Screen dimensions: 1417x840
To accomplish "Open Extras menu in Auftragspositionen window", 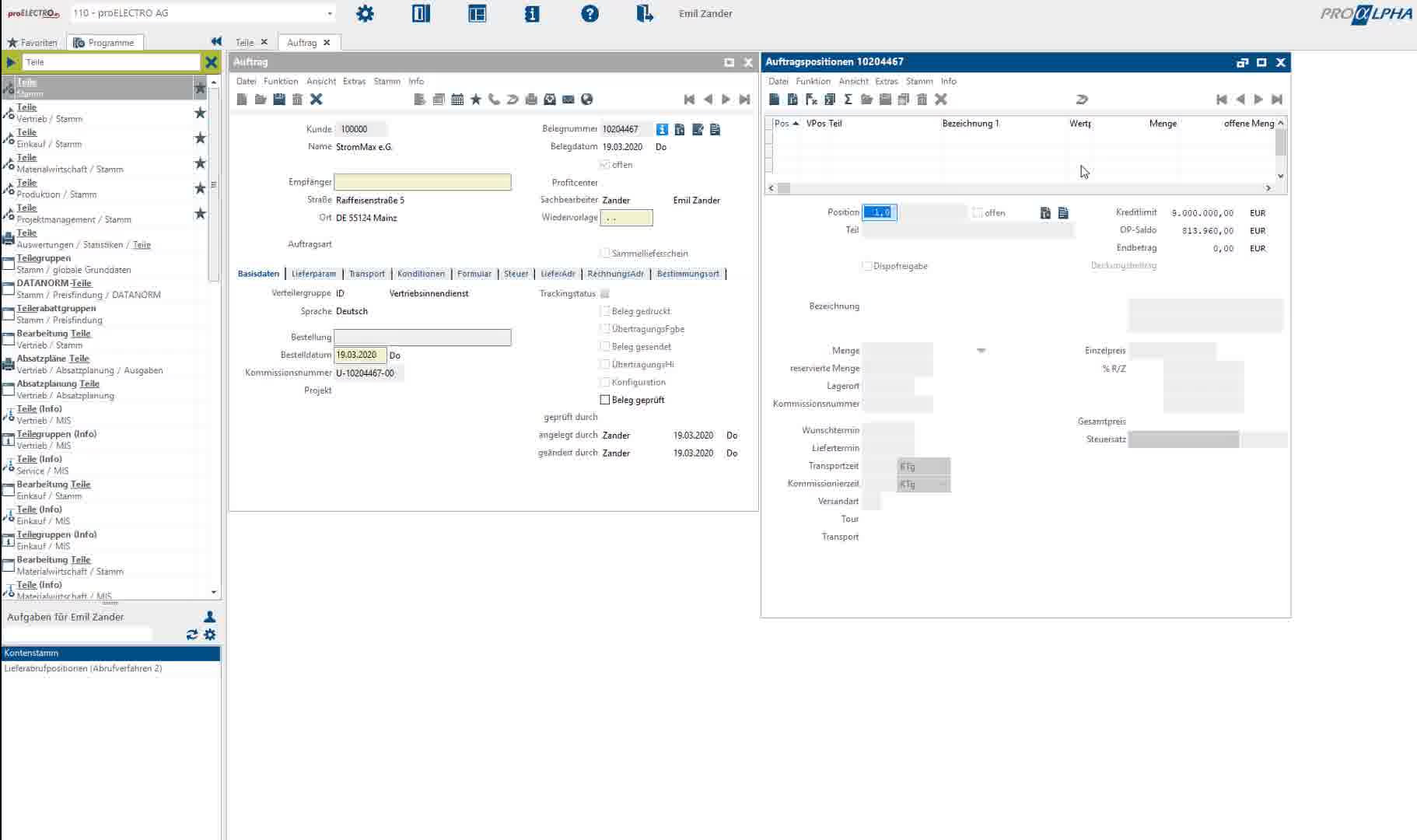I will (x=887, y=81).
